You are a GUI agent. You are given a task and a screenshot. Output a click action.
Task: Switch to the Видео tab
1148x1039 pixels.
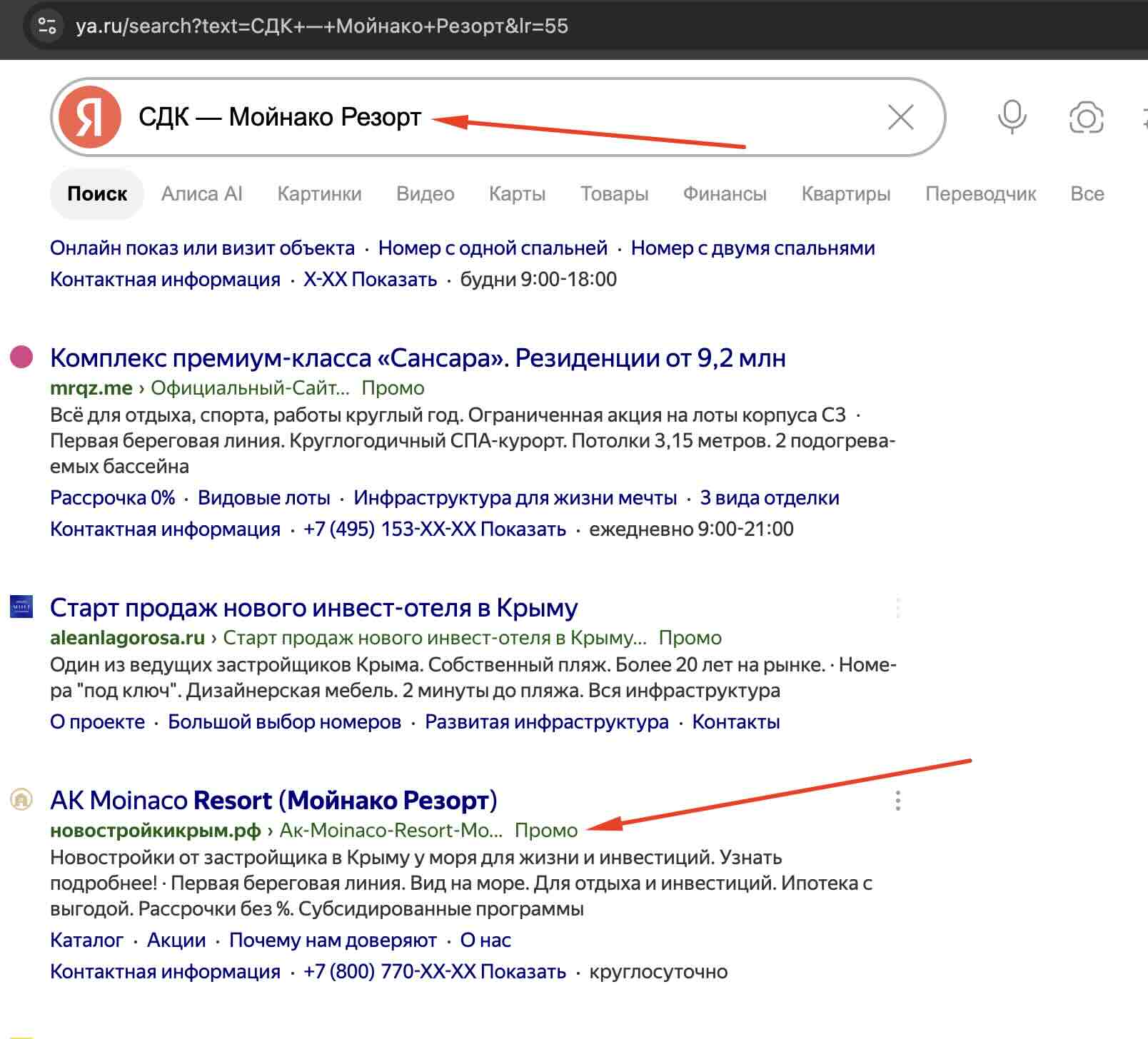pyautogui.click(x=426, y=194)
